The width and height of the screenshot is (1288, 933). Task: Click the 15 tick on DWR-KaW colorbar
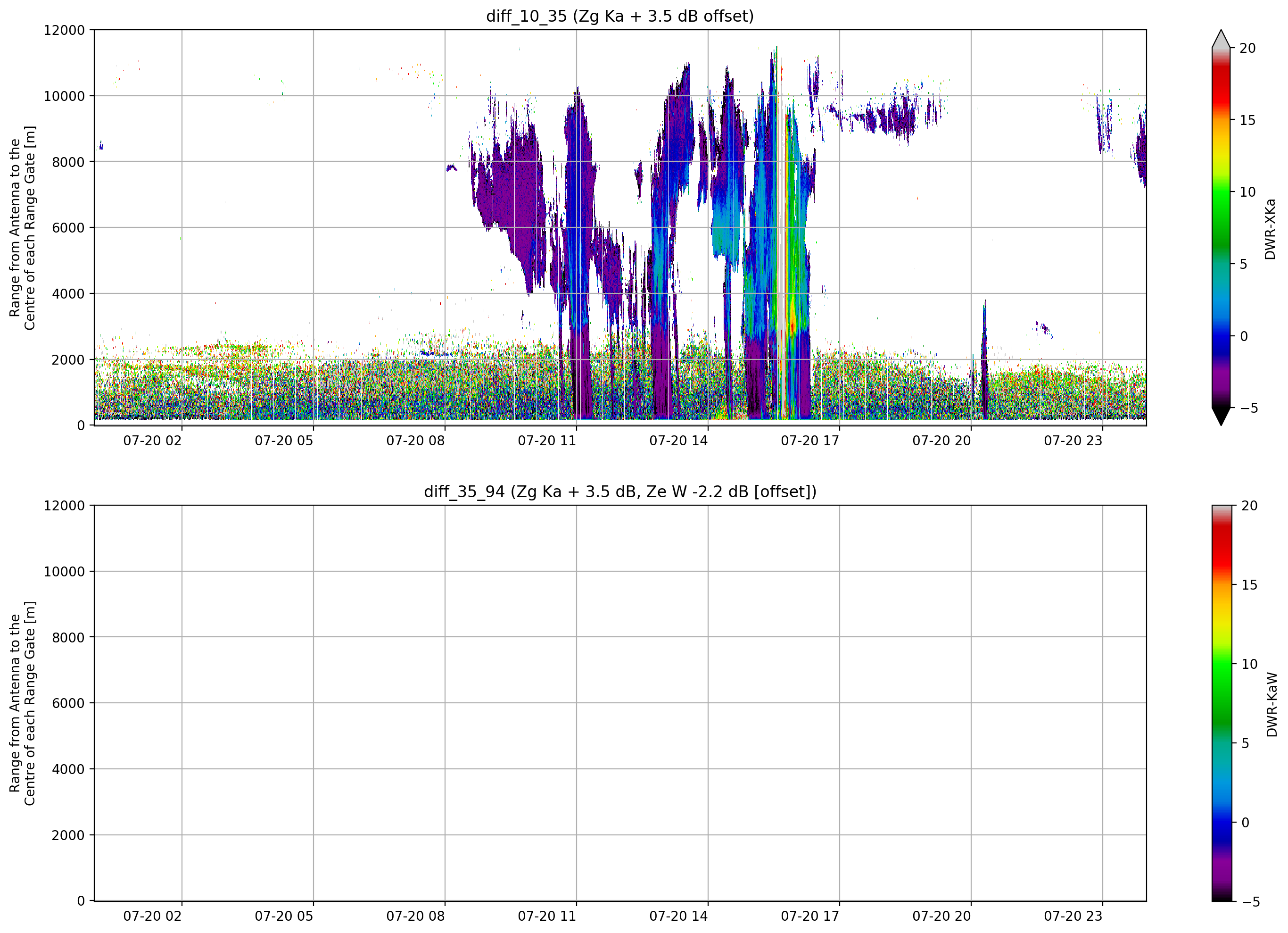click(1249, 585)
